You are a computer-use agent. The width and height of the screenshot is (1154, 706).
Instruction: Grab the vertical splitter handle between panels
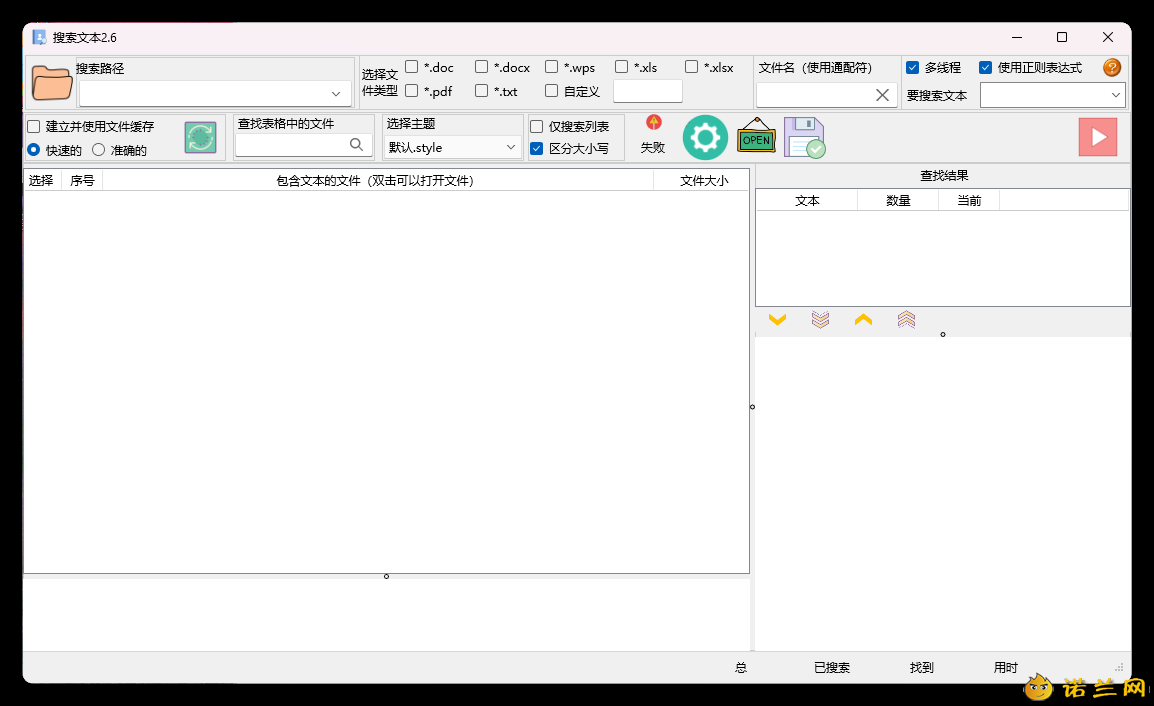coord(752,407)
